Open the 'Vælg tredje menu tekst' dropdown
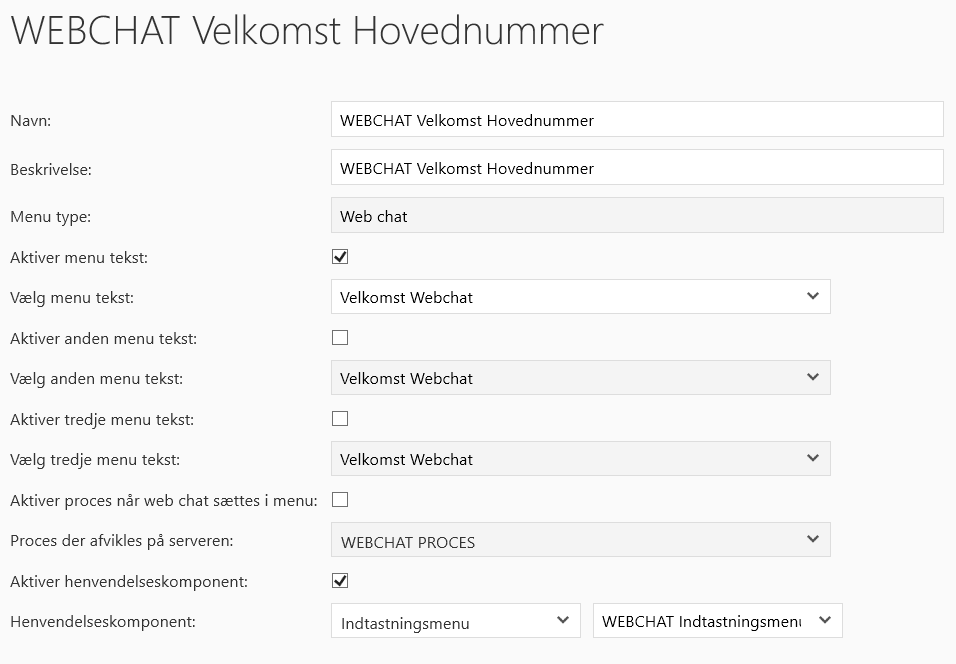The width and height of the screenshot is (956, 664). click(580, 459)
